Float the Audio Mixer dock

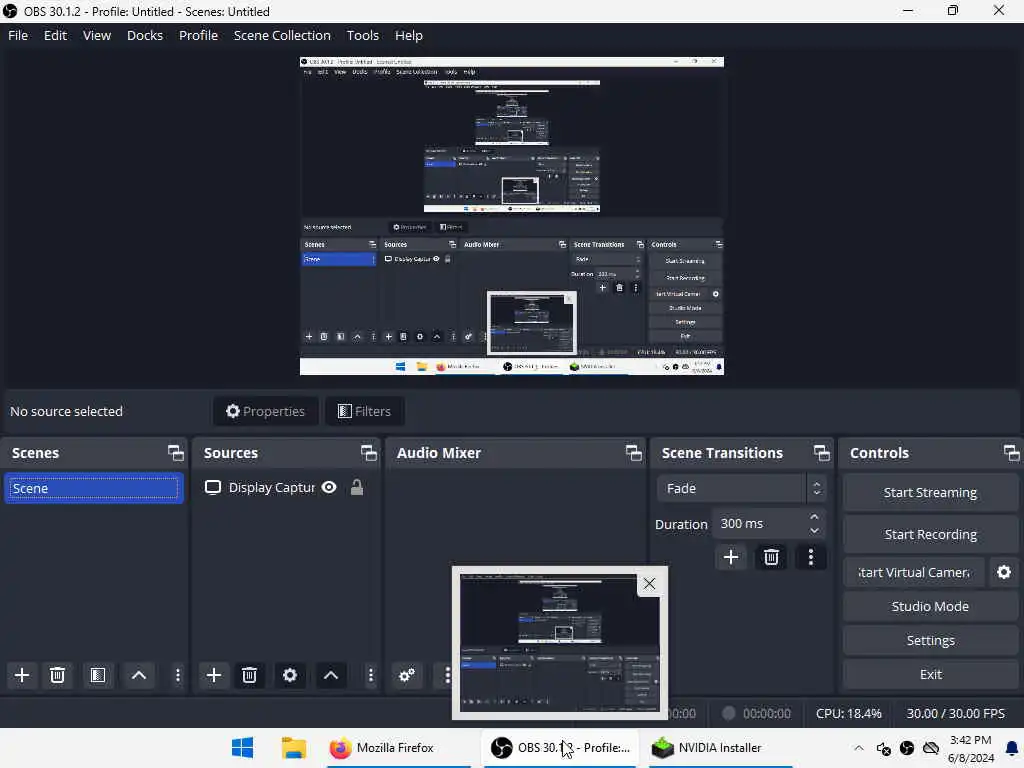633,453
